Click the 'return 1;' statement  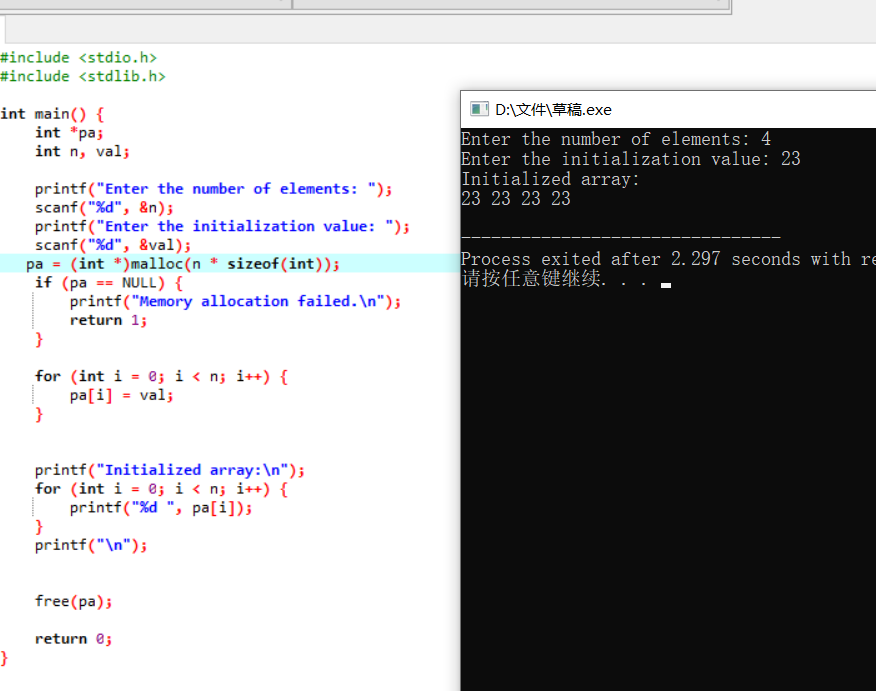click(x=108, y=320)
